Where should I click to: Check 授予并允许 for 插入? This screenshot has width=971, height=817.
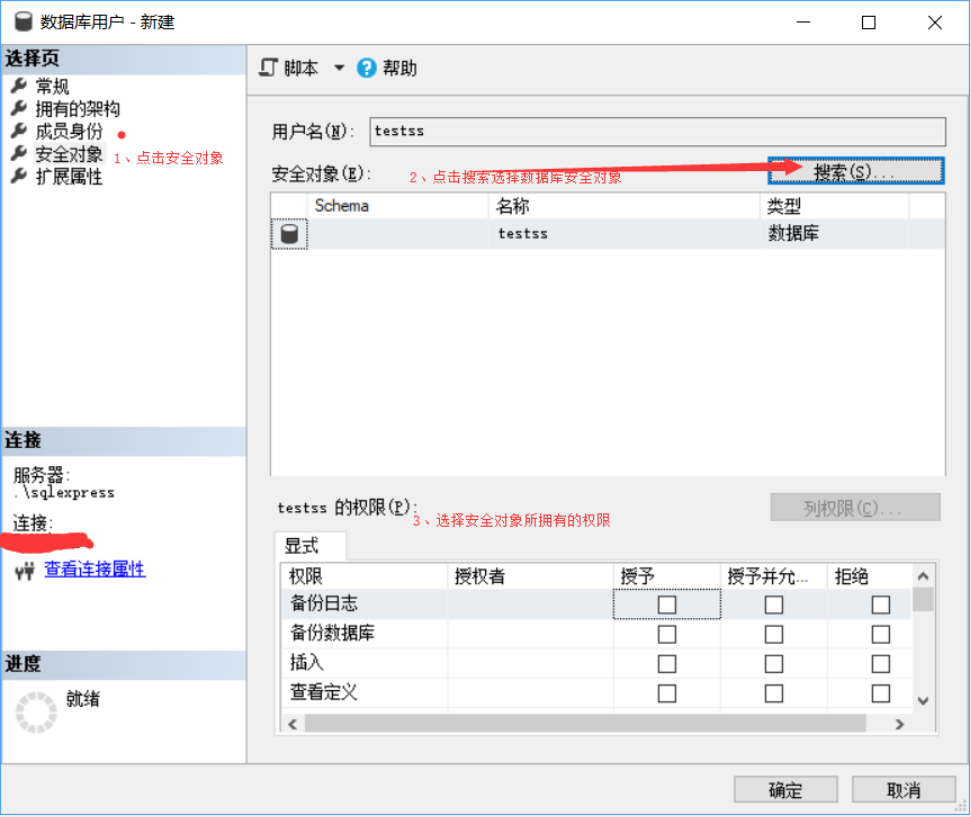[x=773, y=664]
